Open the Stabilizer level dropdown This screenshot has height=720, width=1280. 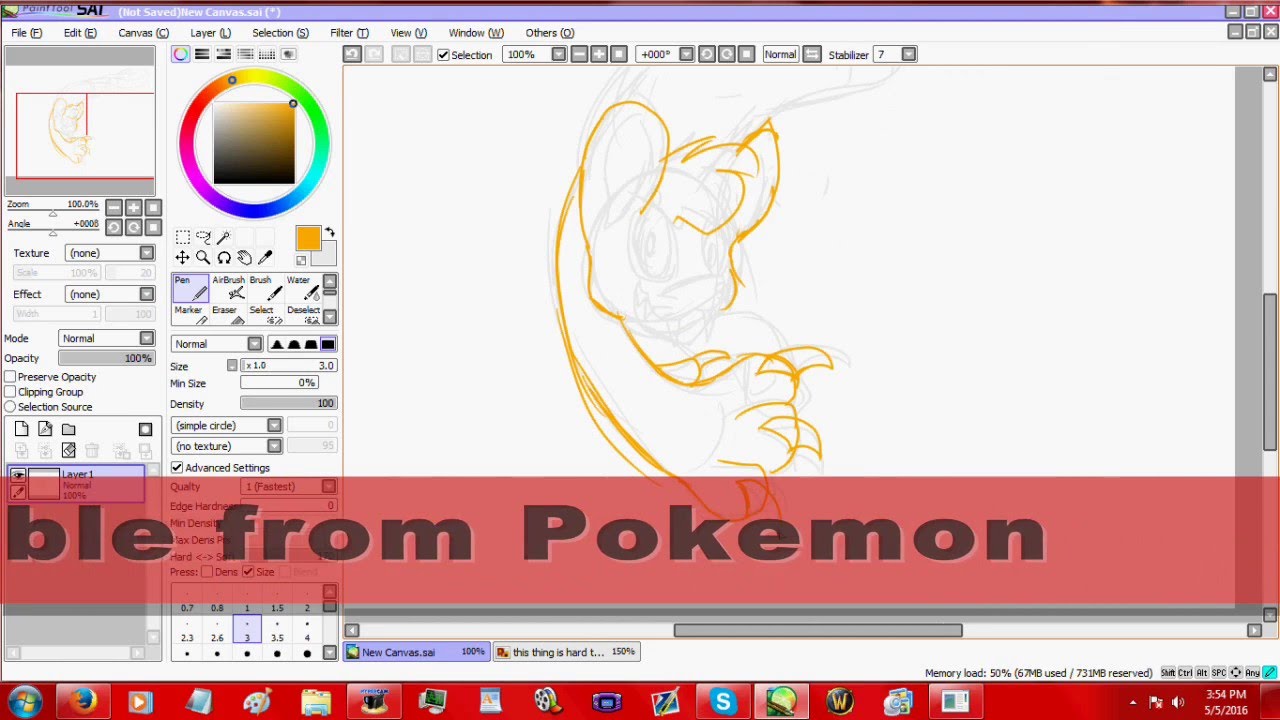895,54
